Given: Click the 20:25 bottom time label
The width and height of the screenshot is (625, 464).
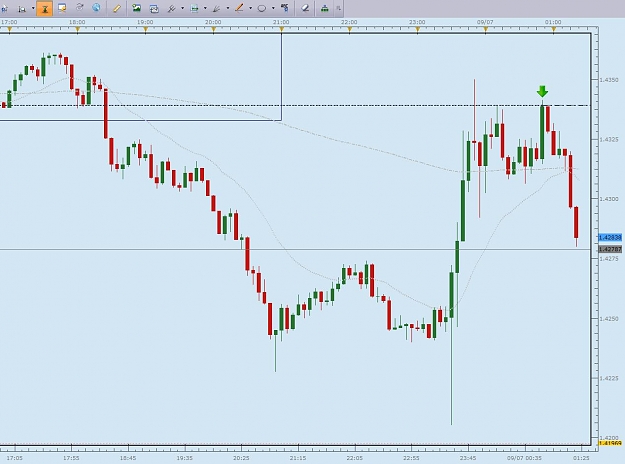Looking at the screenshot, I should point(241,458).
